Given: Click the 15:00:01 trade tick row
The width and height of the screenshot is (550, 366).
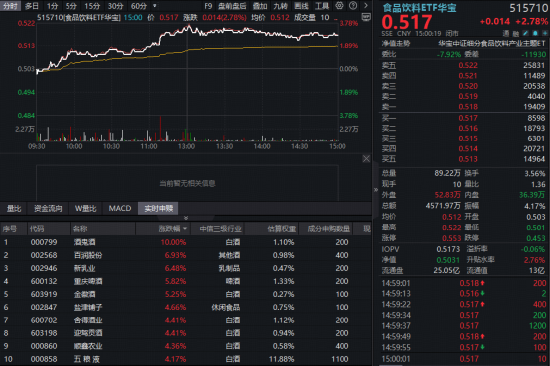Looking at the screenshot, I should [464, 359].
